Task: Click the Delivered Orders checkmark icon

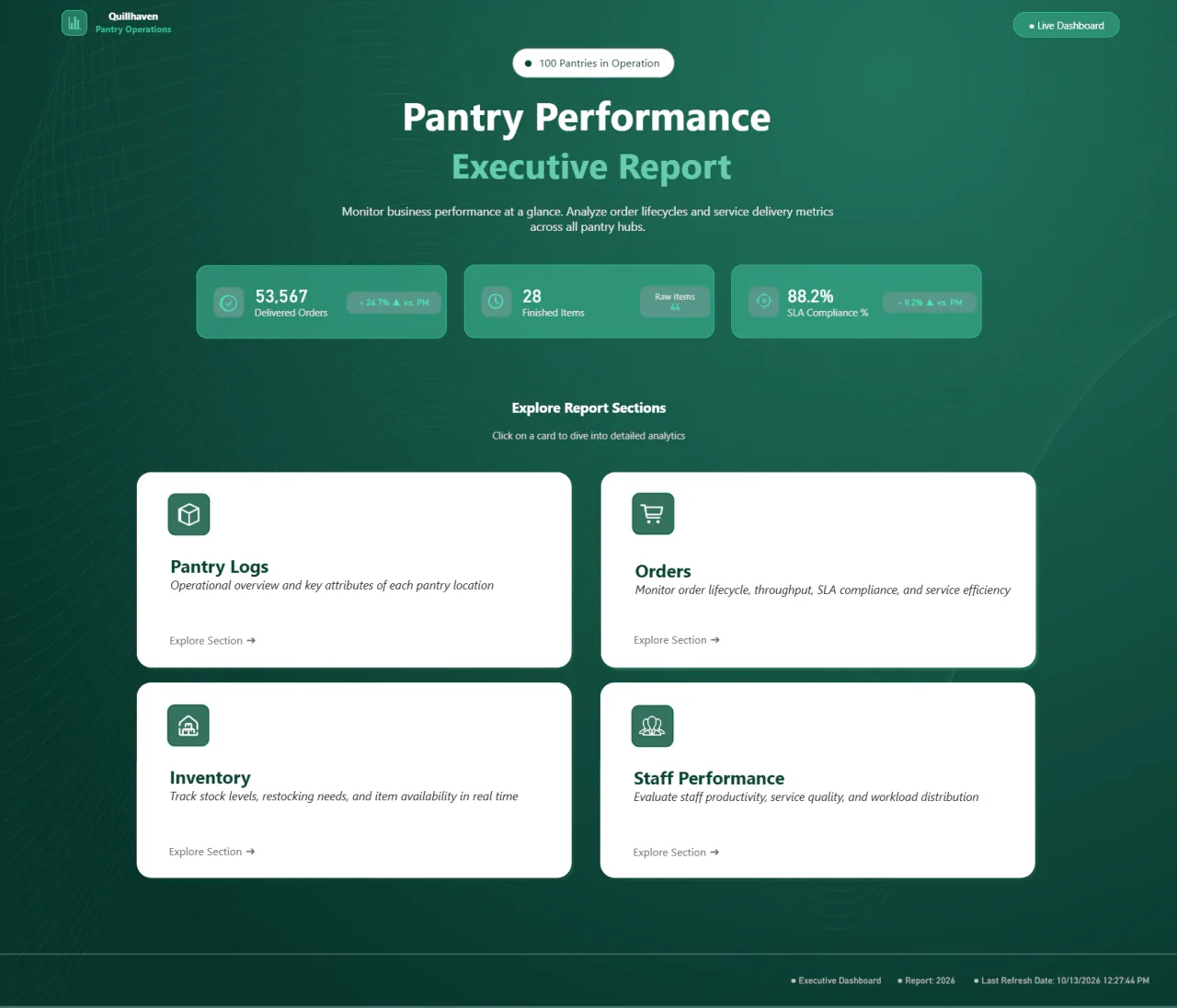Action: tap(229, 303)
